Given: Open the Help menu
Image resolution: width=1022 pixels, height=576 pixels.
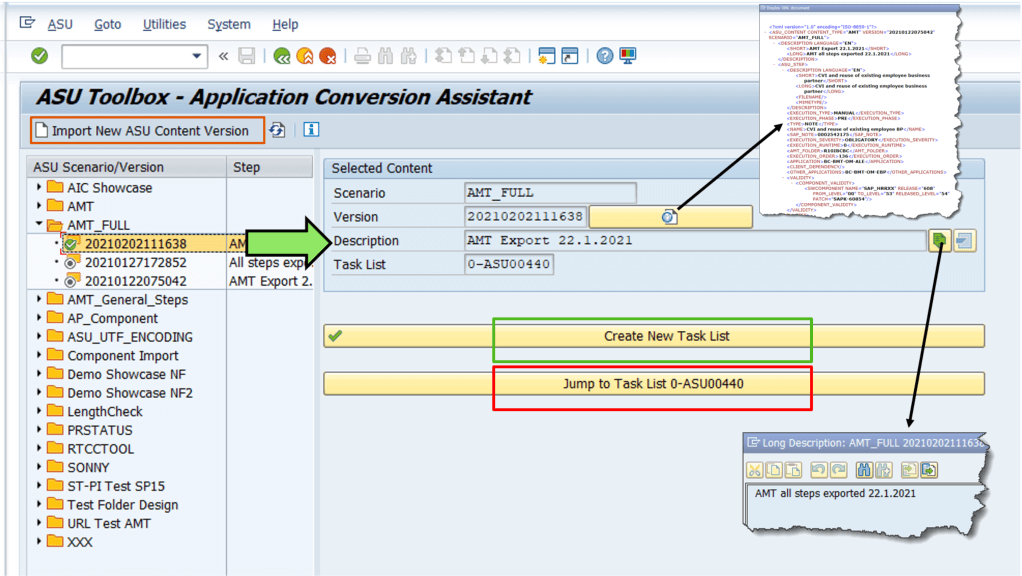Looking at the screenshot, I should tap(285, 24).
